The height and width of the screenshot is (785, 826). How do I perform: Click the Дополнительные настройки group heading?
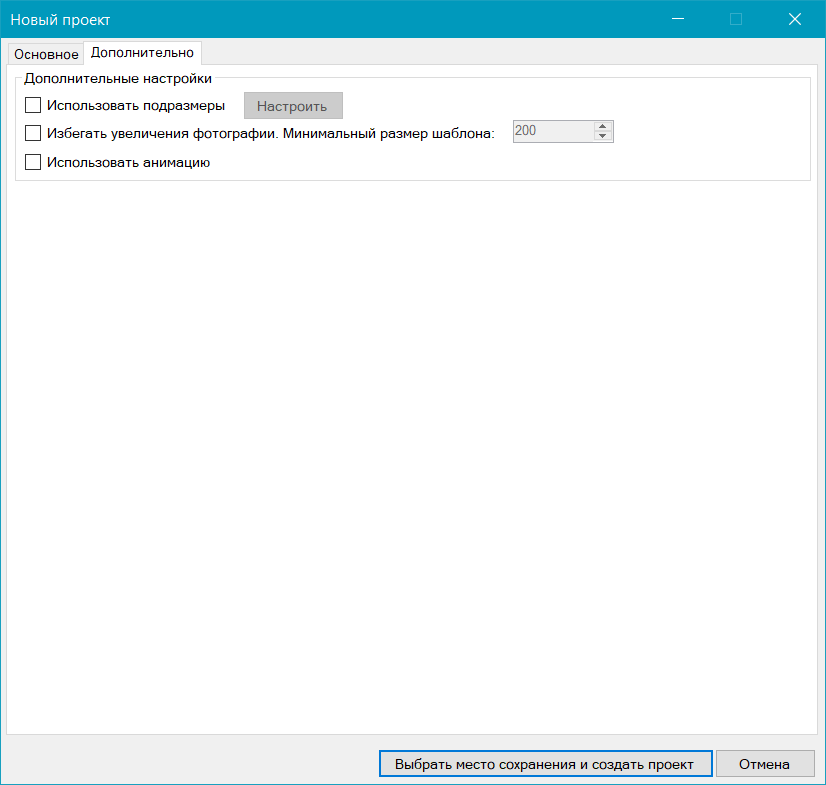pos(118,78)
